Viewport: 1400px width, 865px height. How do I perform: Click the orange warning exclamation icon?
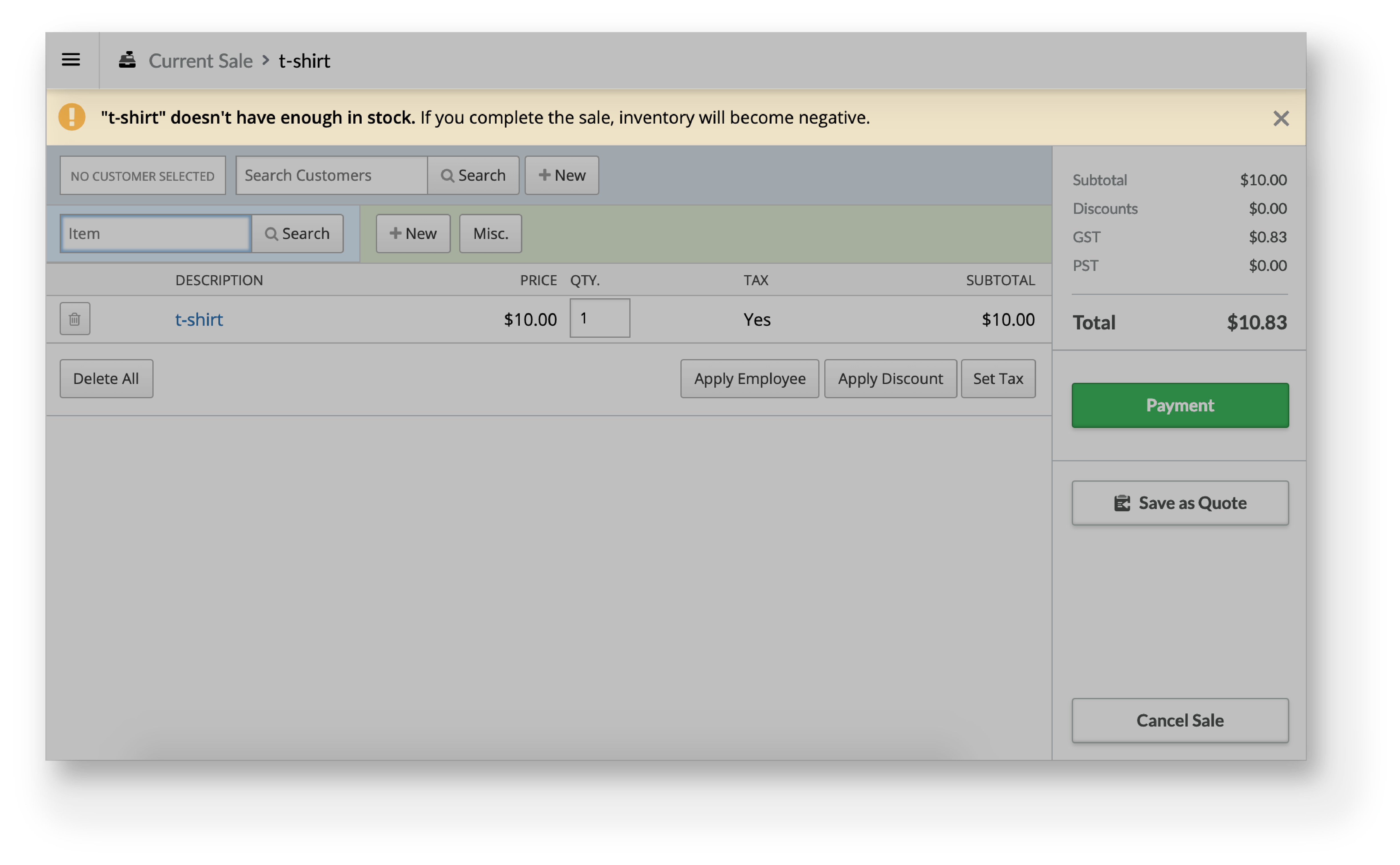tap(72, 117)
